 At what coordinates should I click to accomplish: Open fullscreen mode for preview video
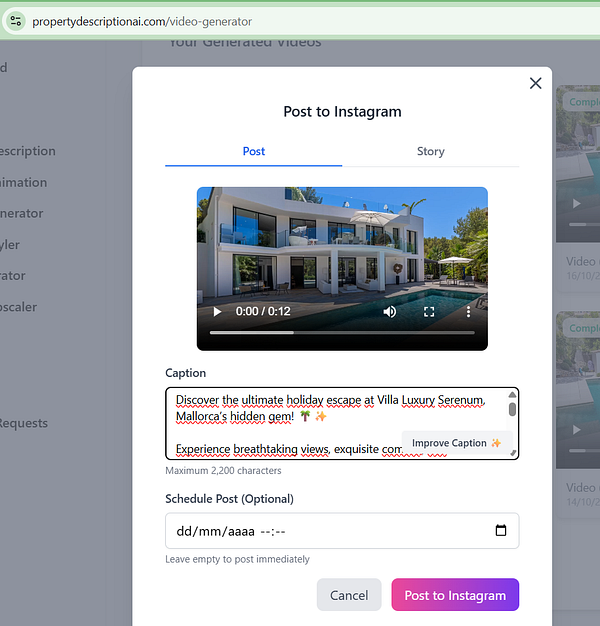coord(429,312)
